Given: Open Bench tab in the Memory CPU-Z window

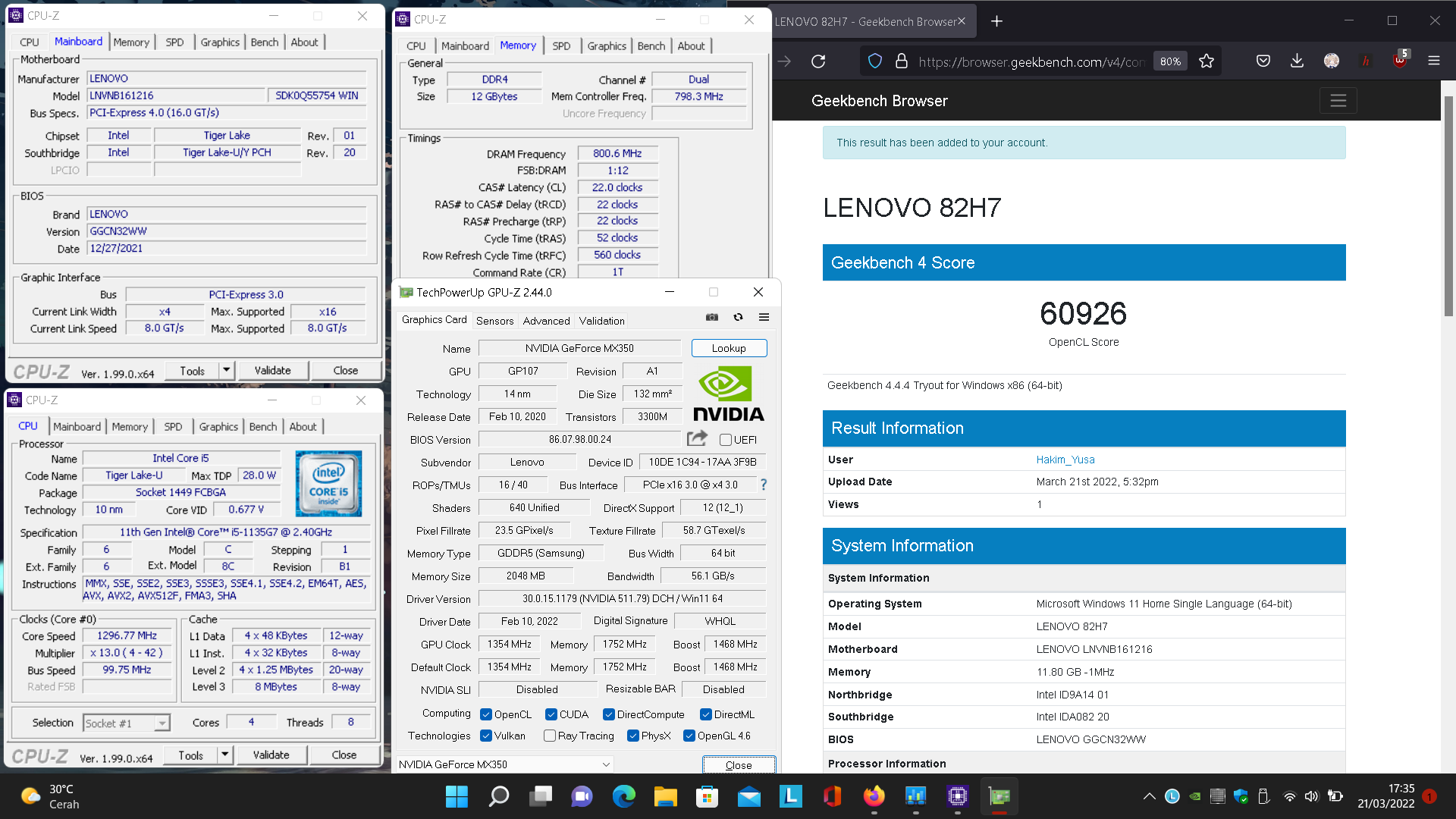Looking at the screenshot, I should click(651, 46).
